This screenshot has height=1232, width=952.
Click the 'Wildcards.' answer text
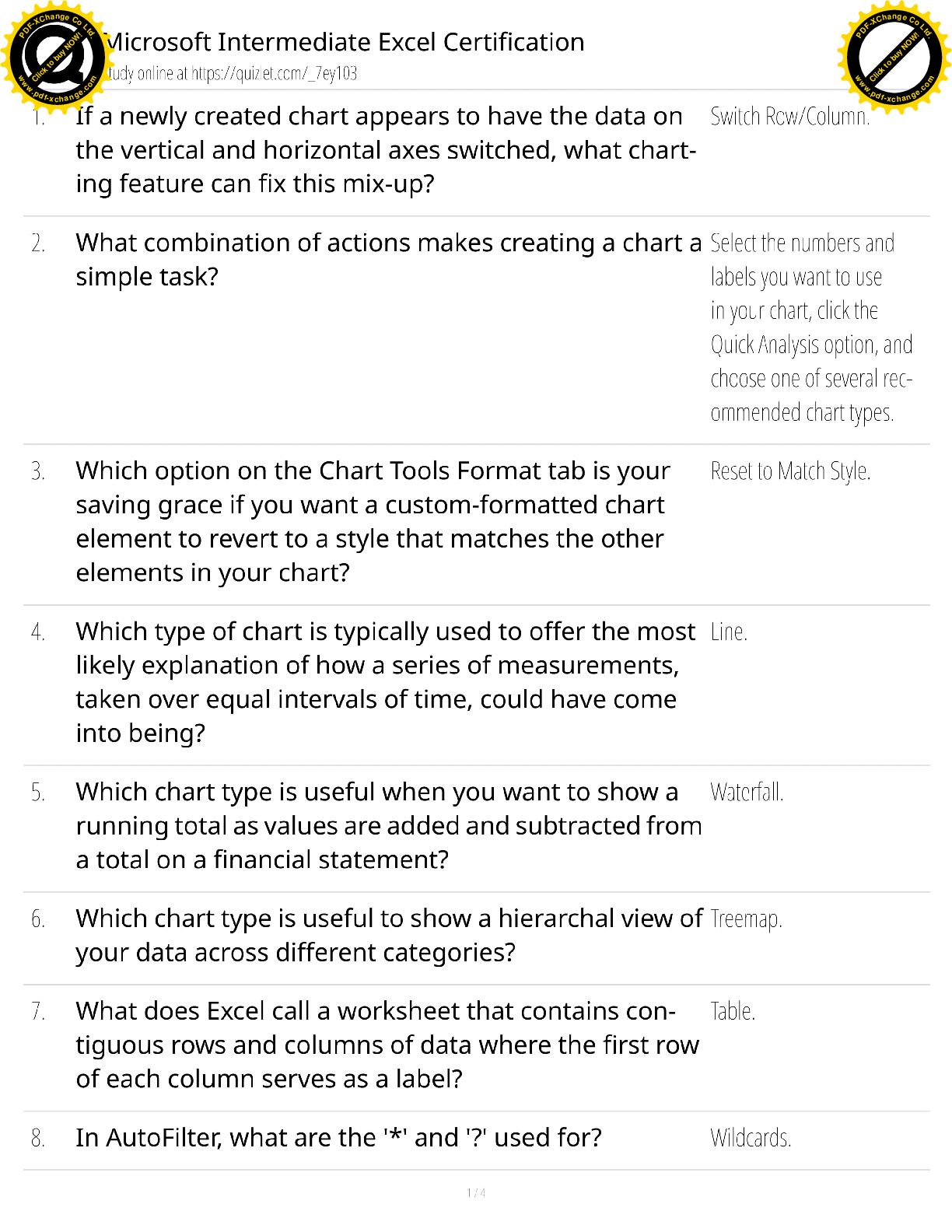751,1139
